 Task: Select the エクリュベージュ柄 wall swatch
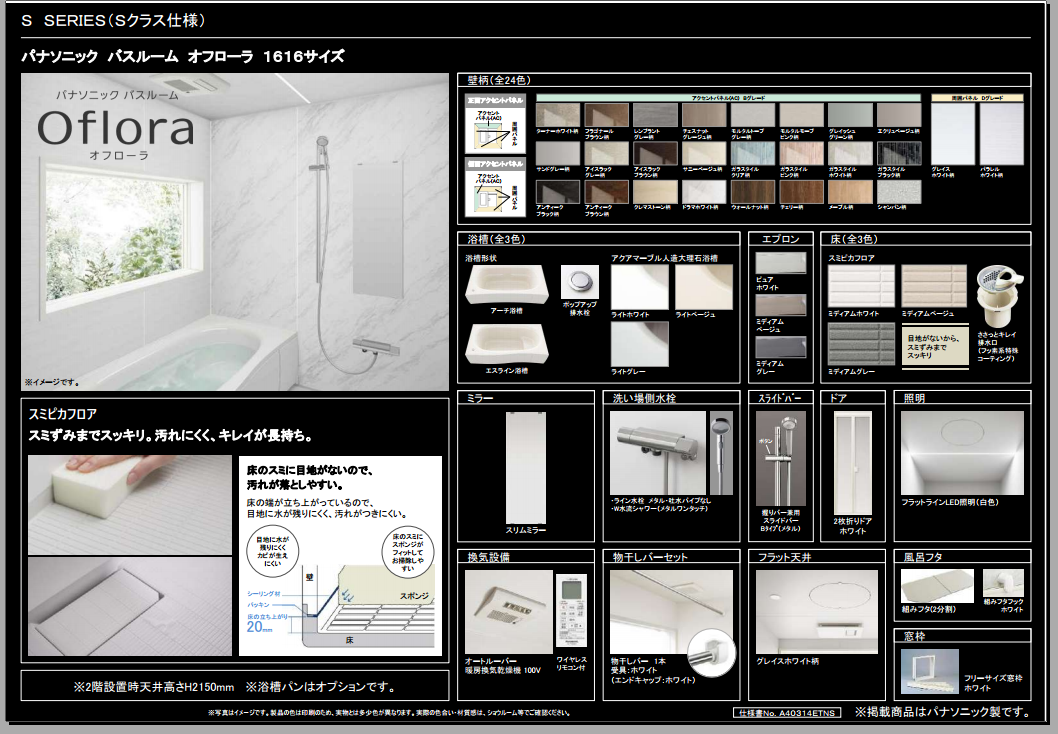pyautogui.click(x=899, y=115)
